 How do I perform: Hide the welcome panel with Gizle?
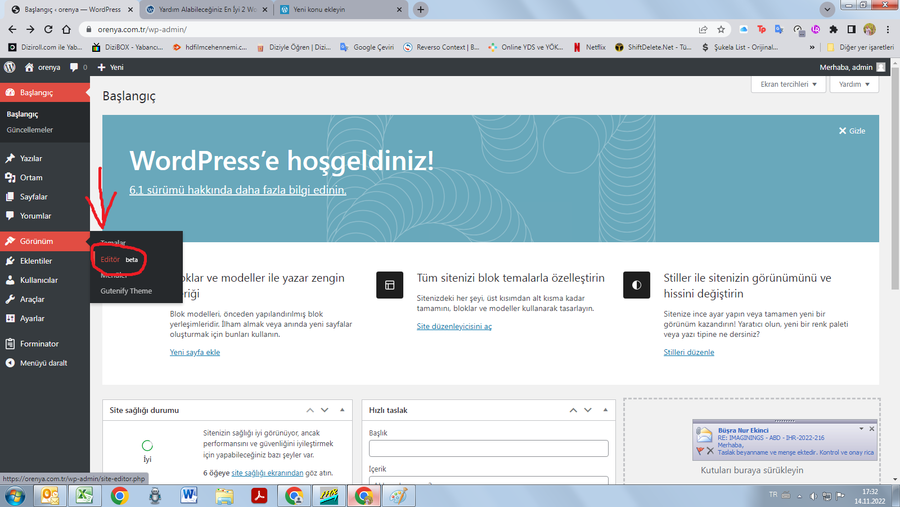[x=852, y=131]
